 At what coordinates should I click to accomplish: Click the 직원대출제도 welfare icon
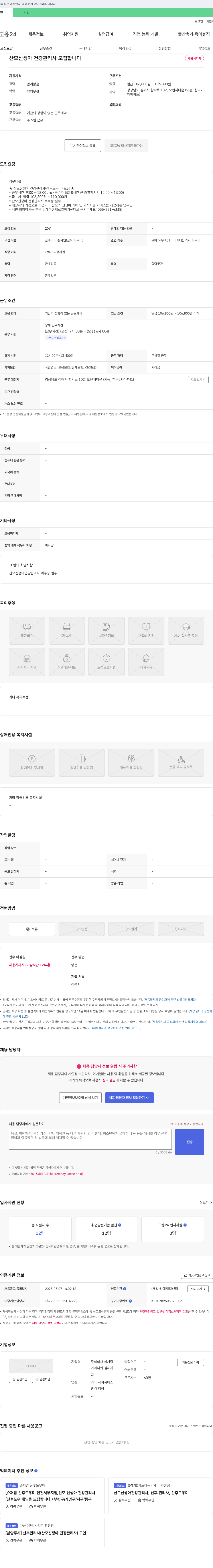click(x=67, y=662)
